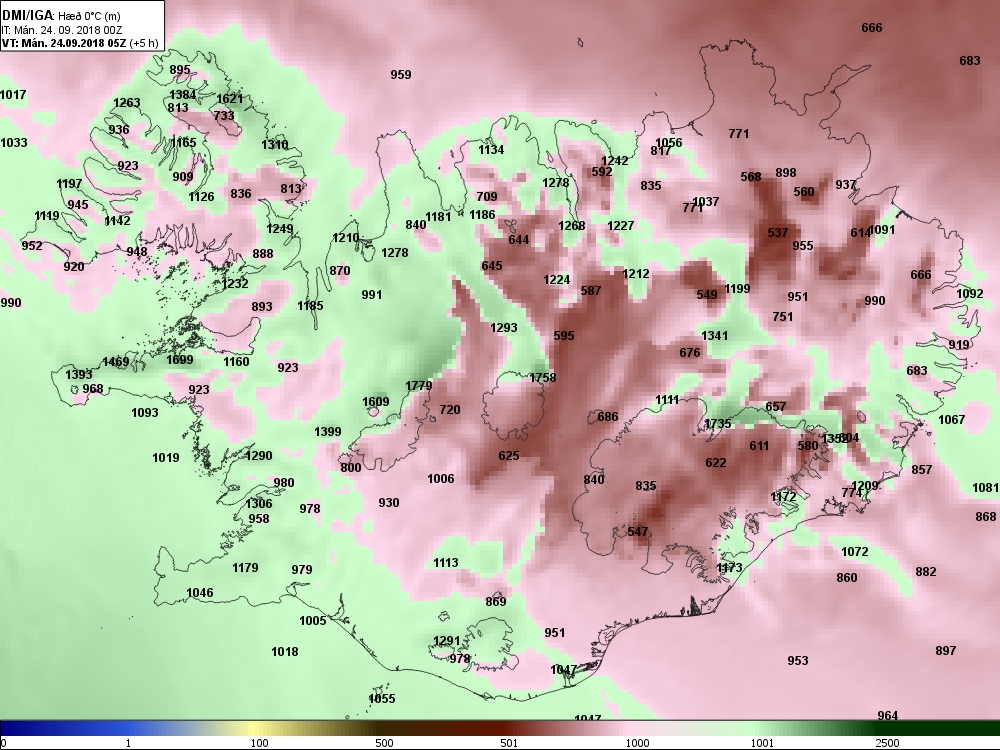Image resolution: width=1000 pixels, height=750 pixels.
Task: Select the map value 625
Action: point(508,456)
